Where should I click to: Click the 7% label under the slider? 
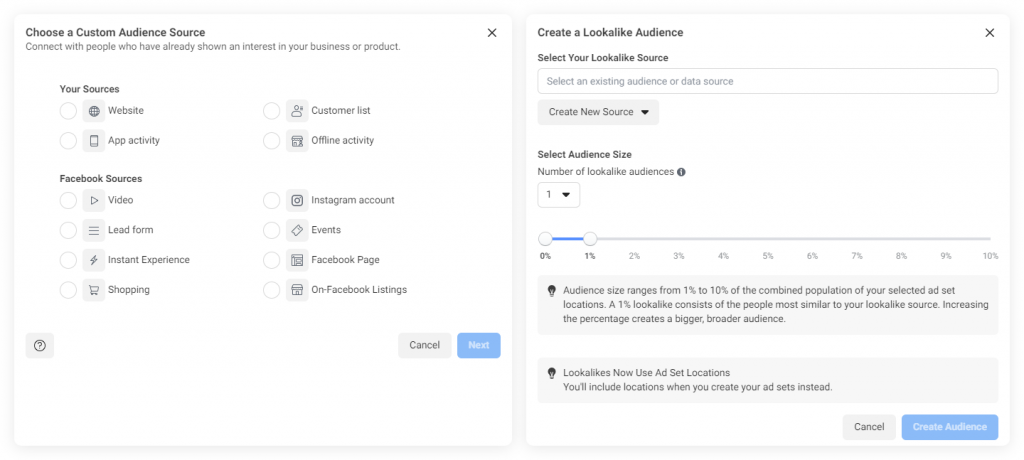pos(857,256)
